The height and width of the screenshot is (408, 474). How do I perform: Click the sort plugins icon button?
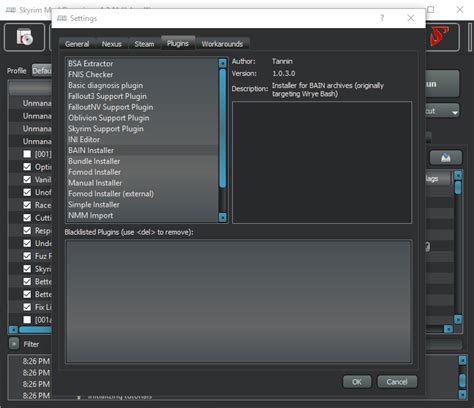(446, 158)
